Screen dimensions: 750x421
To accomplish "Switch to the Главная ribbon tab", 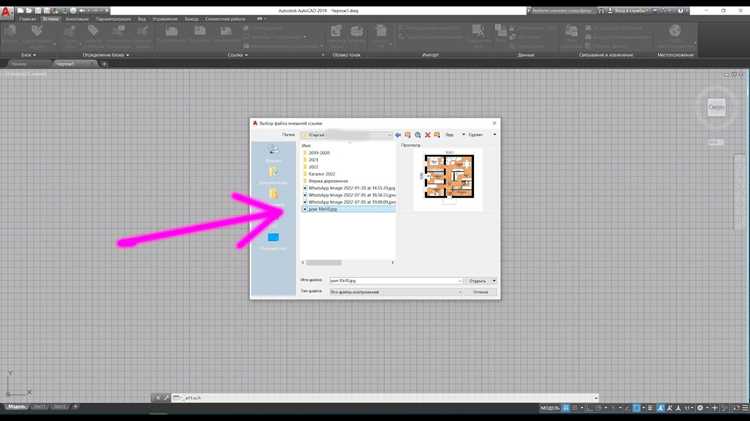I will pos(28,19).
